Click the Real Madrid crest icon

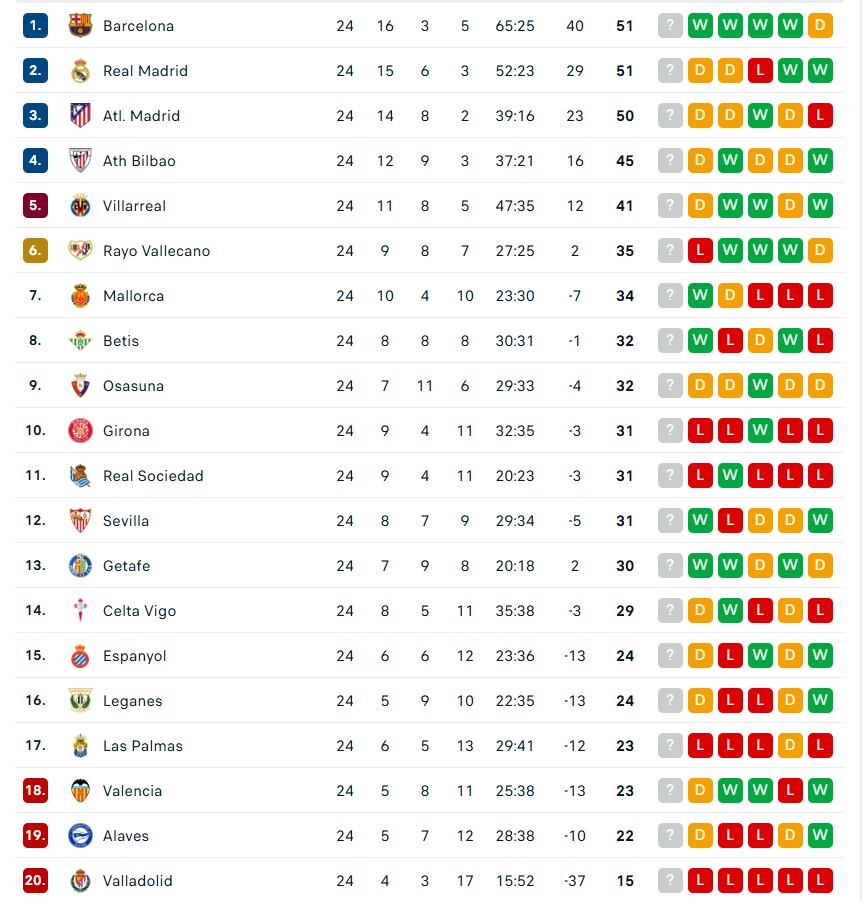tap(80, 71)
